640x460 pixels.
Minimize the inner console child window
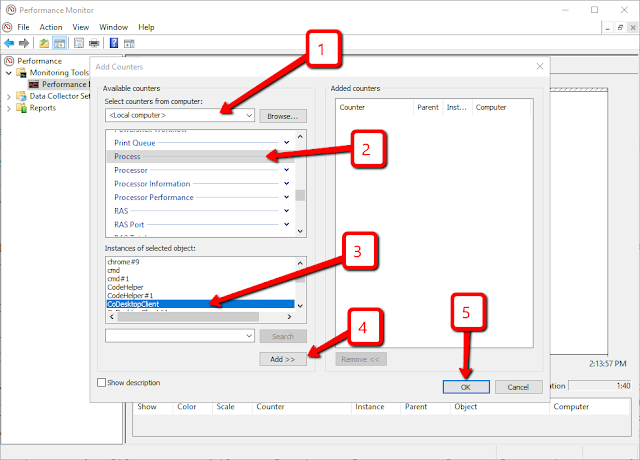point(608,27)
